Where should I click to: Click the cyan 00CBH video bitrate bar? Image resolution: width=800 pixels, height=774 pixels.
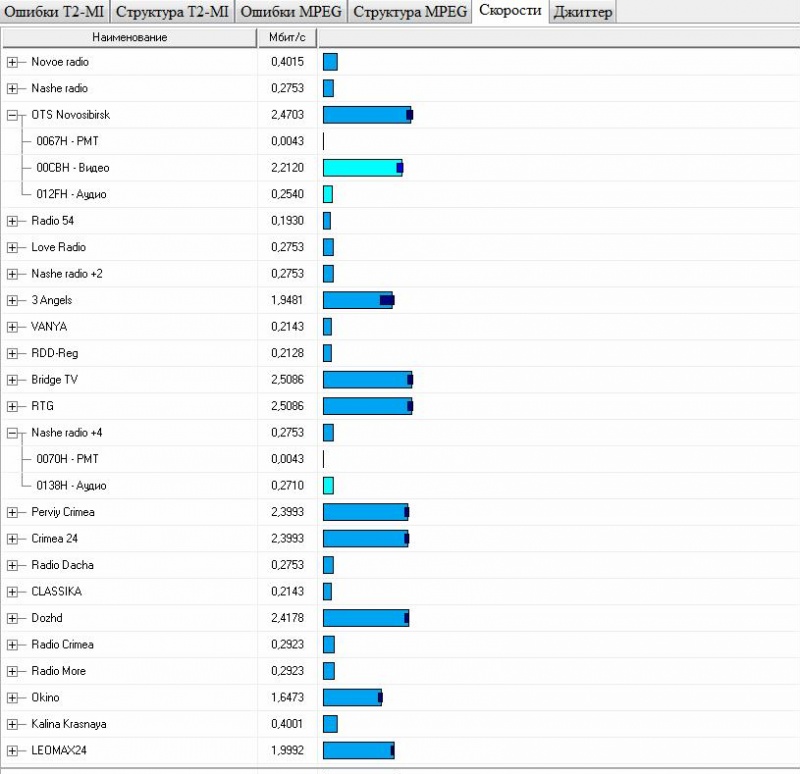click(362, 168)
